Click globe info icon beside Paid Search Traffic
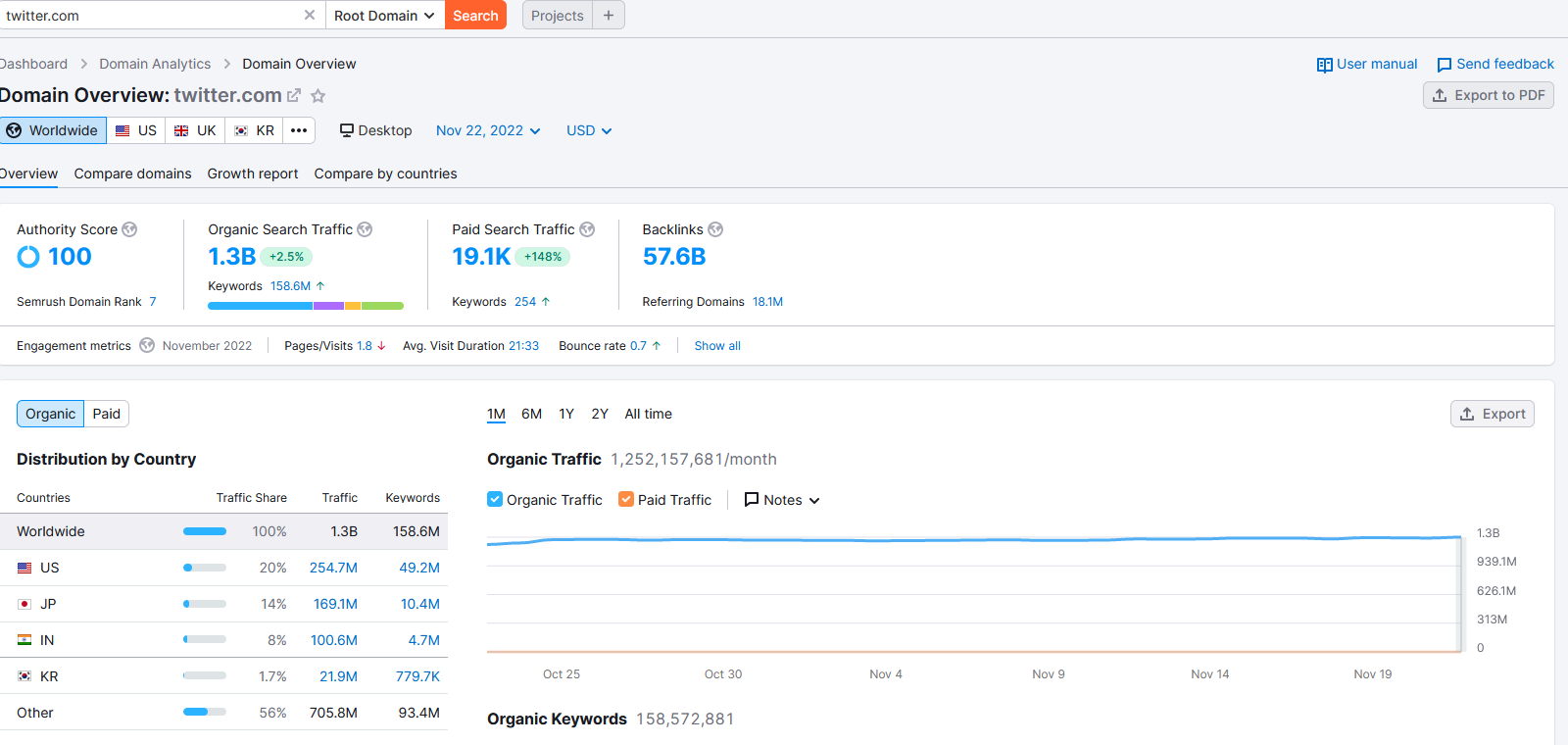Viewport: 1568px width, 745px height. click(x=587, y=229)
